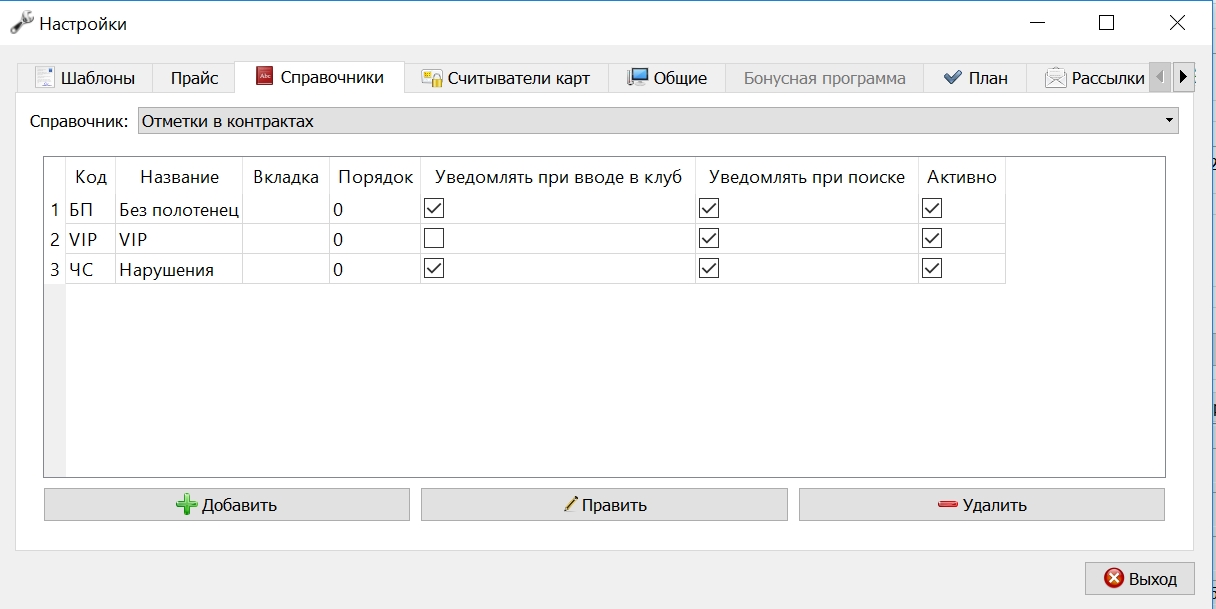Toggle Активно checkbox for VIP row
This screenshot has height=609, width=1216.
tap(932, 239)
